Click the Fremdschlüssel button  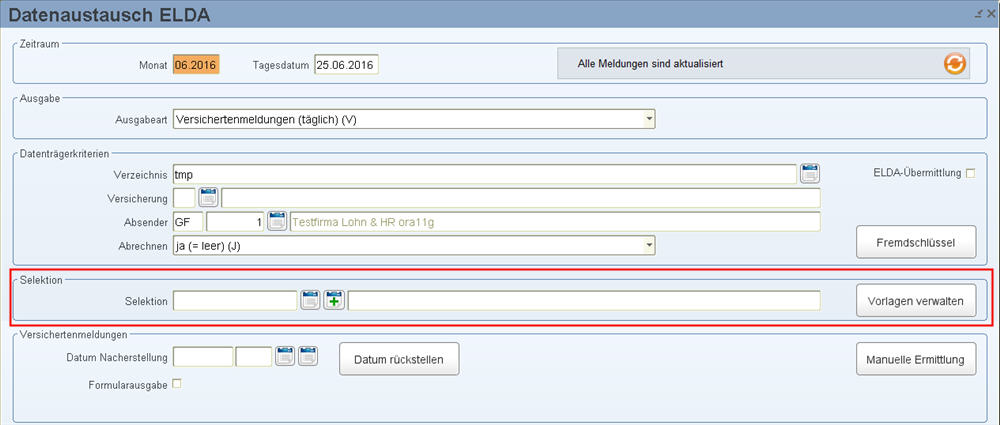pyautogui.click(x=916, y=242)
